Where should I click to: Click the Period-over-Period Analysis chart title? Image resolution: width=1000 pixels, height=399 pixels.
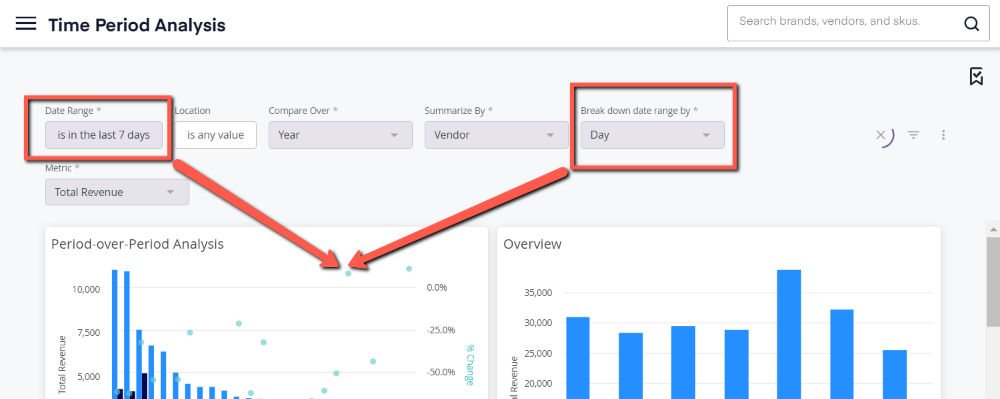coord(137,244)
